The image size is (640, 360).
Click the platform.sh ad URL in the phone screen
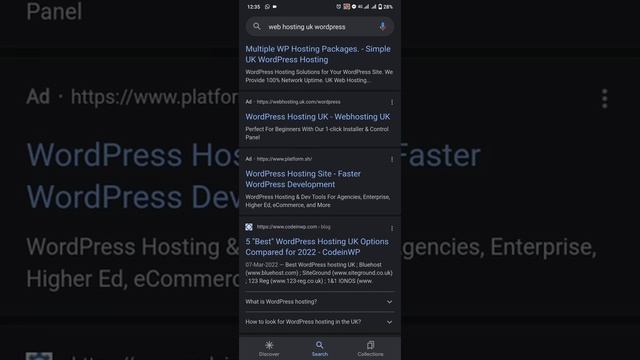pyautogui.click(x=284, y=159)
